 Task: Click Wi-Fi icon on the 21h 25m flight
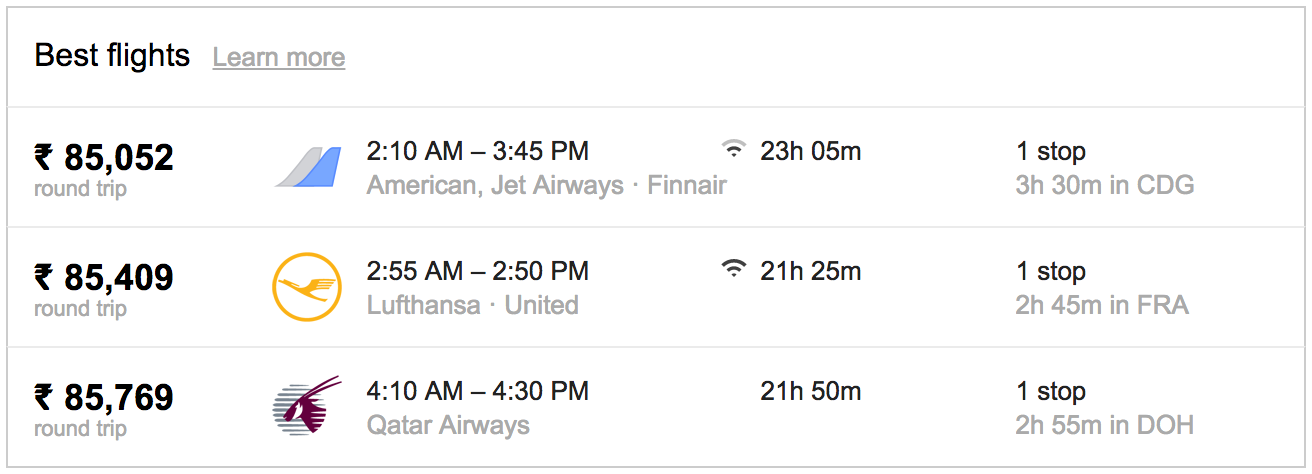tap(734, 269)
